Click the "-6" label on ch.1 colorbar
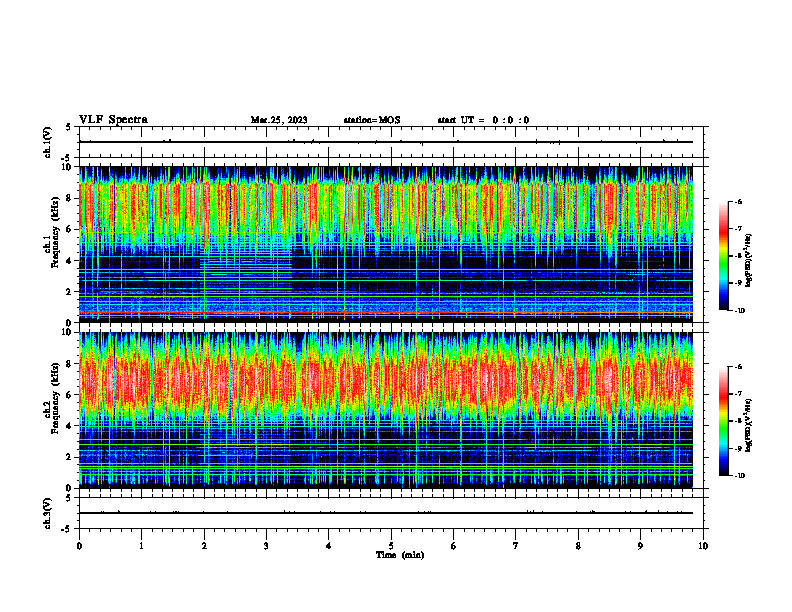 point(739,202)
